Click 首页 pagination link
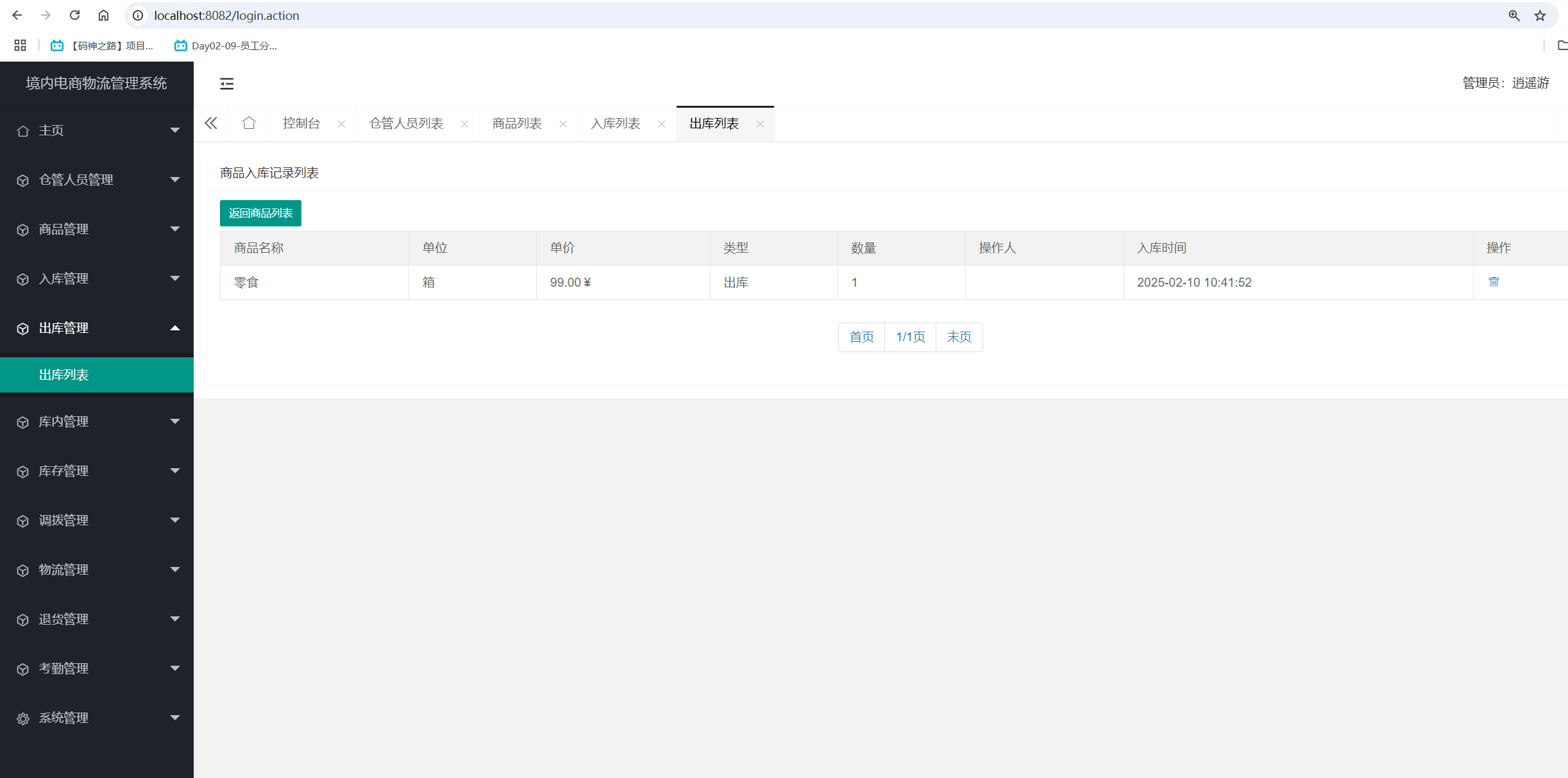Viewport: 1568px width, 778px height. (x=861, y=337)
